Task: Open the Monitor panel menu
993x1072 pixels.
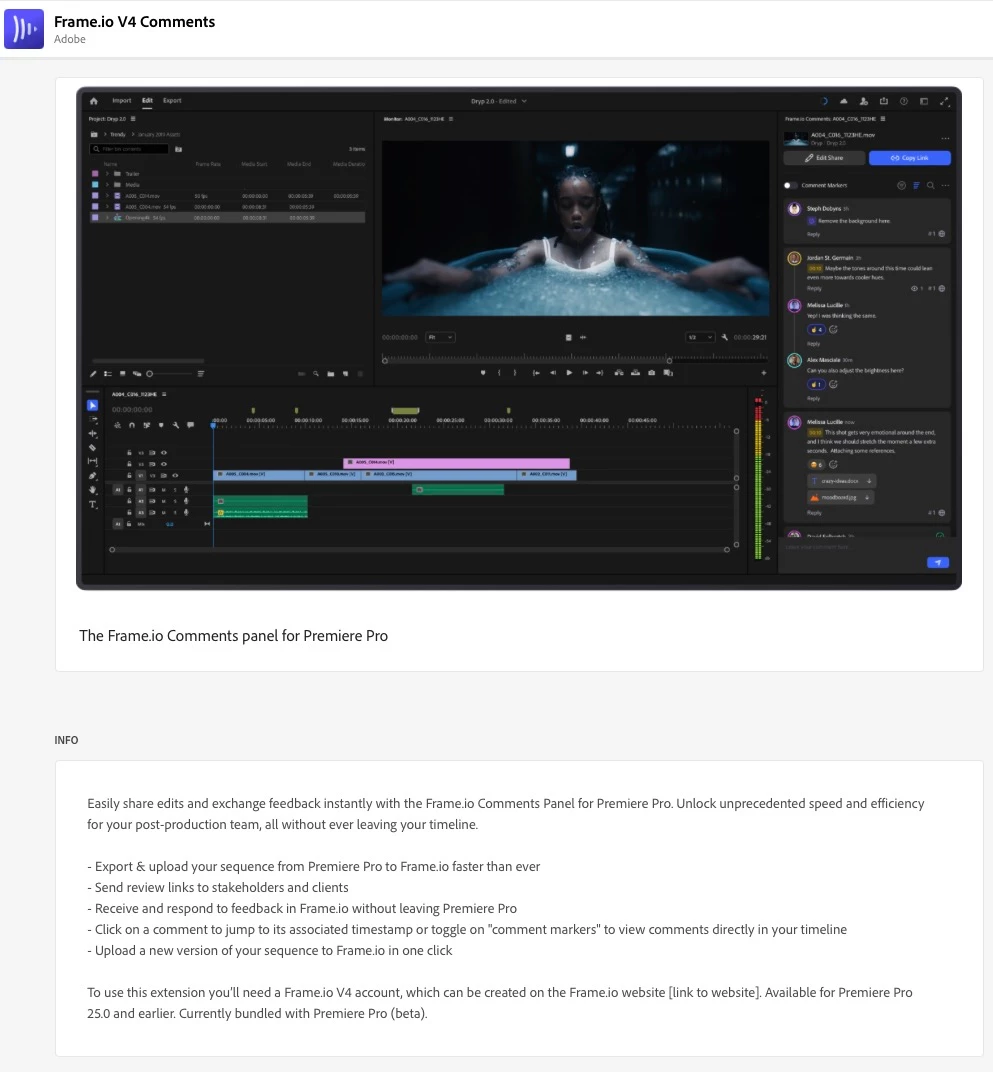Action: click(451, 119)
